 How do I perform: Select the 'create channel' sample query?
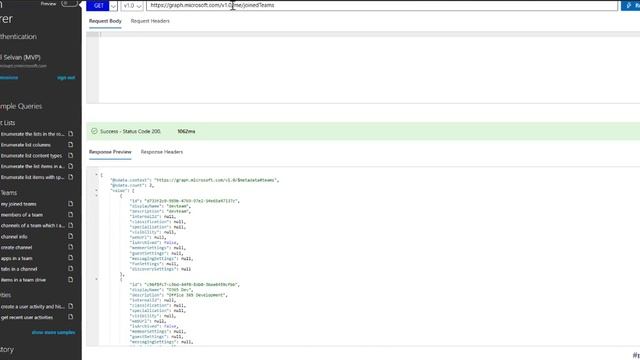(16, 247)
